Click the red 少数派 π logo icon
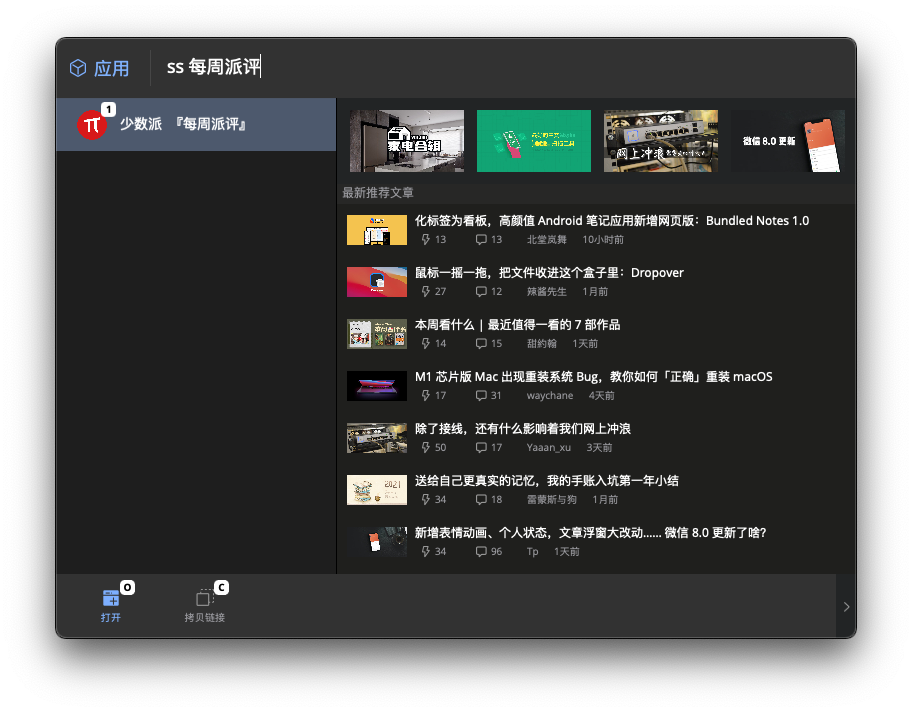 tap(92, 124)
